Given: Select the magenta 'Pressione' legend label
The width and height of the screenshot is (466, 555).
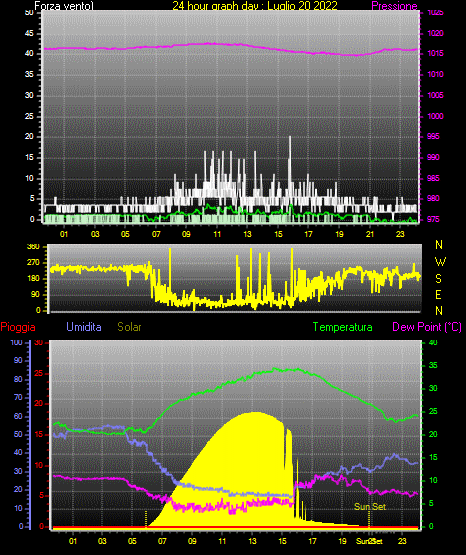Looking at the screenshot, I should [394, 6].
